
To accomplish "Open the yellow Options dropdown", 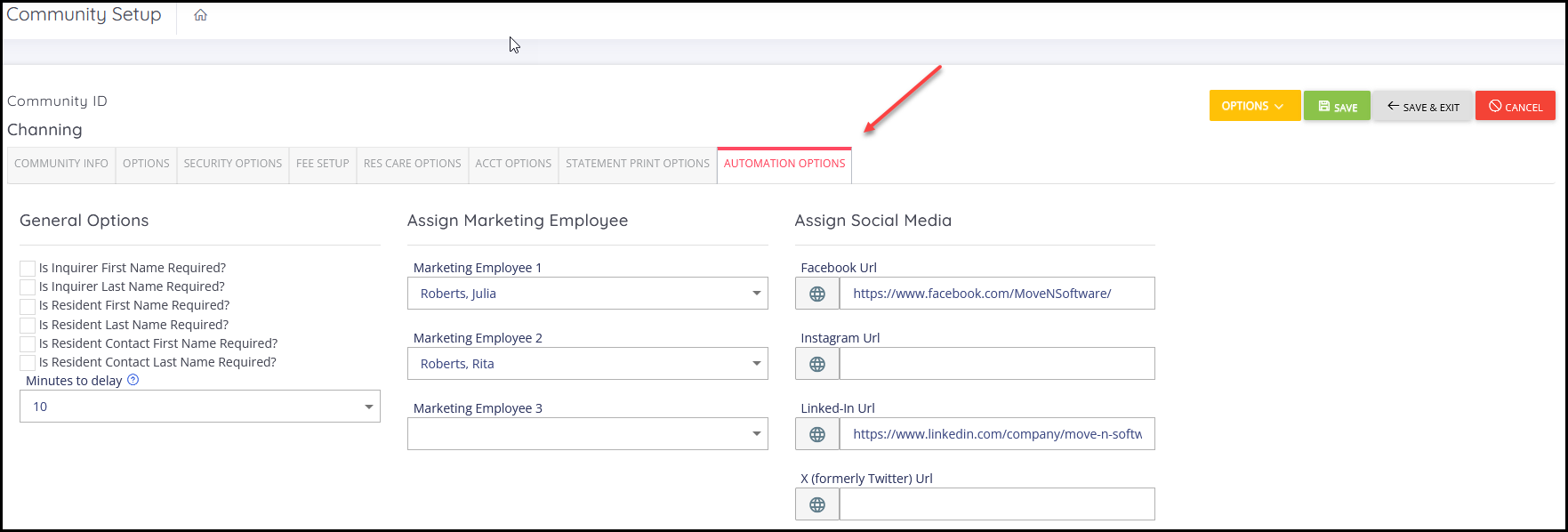I will click(x=1254, y=106).
